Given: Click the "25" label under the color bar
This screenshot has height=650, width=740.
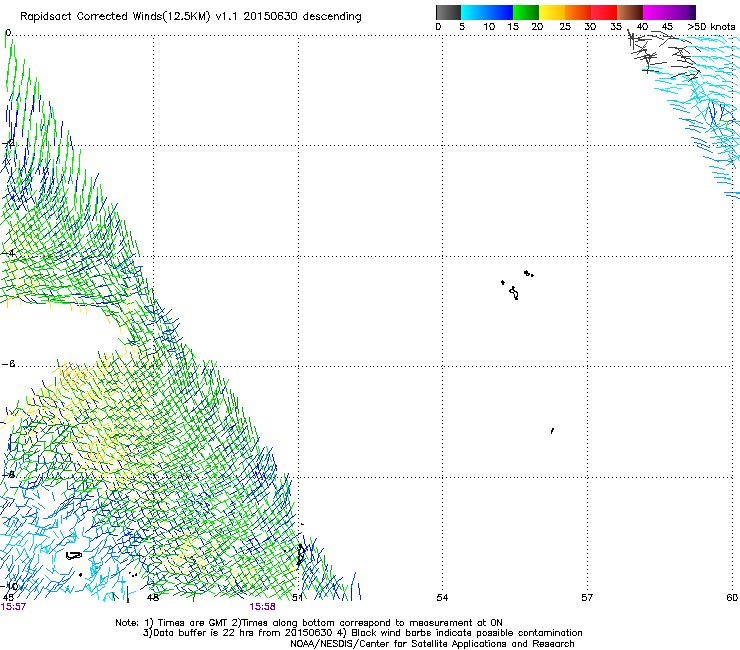Looking at the screenshot, I should pyautogui.click(x=565, y=27).
